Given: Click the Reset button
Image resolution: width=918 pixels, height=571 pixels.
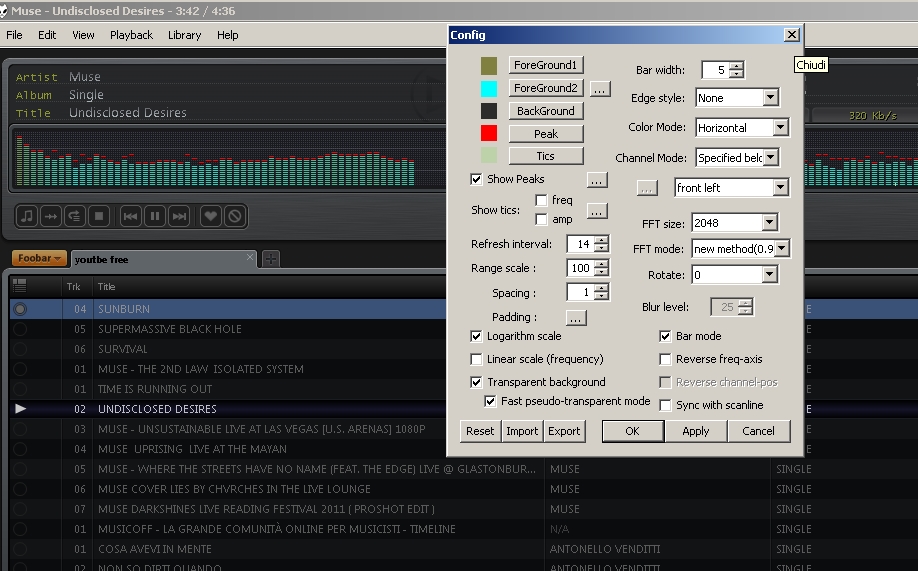Looking at the screenshot, I should point(480,431).
